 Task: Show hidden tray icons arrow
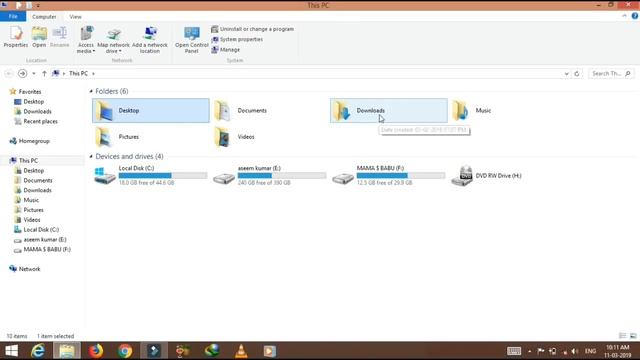[x=529, y=351]
